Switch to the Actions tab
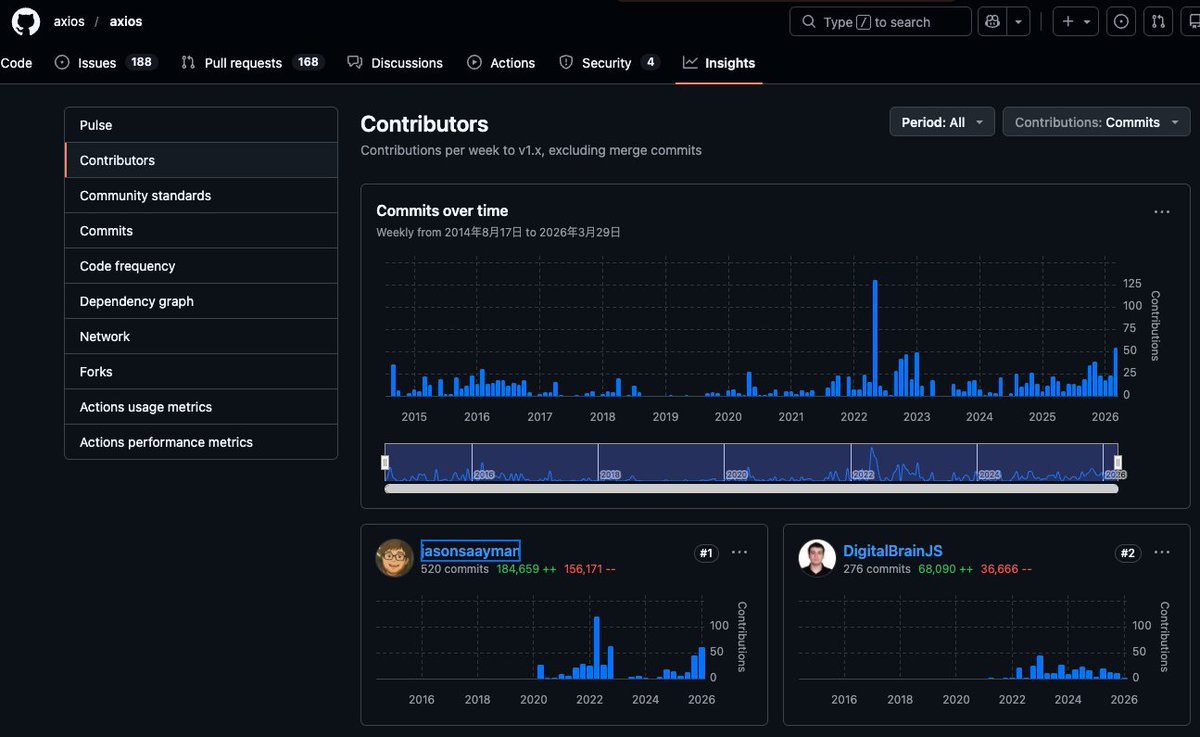Viewport: 1200px width, 737px height. (501, 63)
